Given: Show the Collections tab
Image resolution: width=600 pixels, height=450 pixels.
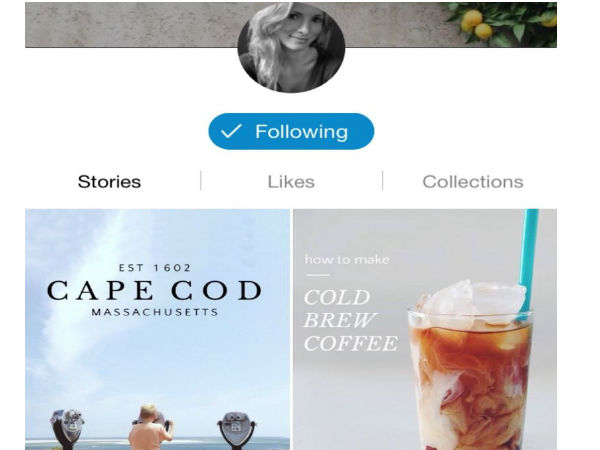Looking at the screenshot, I should pos(472,182).
